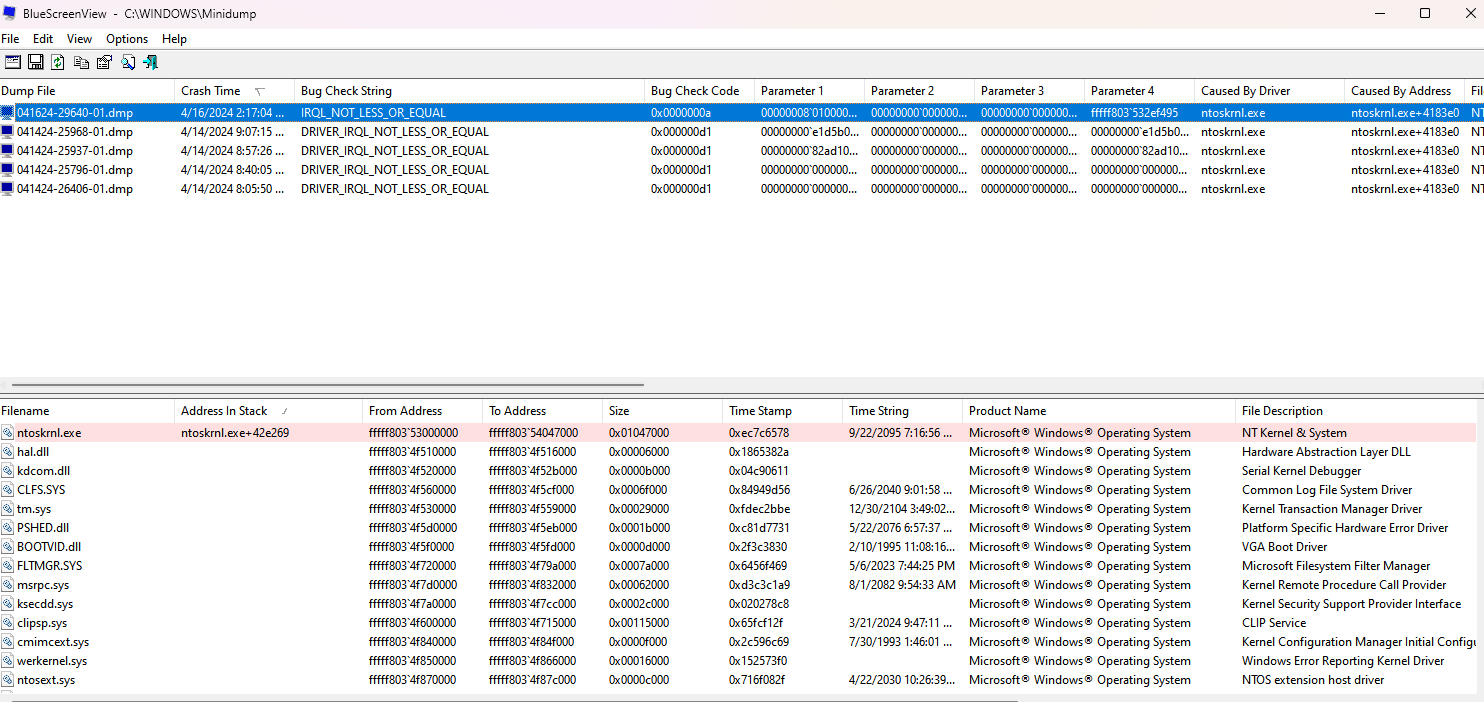The height and width of the screenshot is (702, 1484).
Task: Open the Options menu
Action: pyautogui.click(x=127, y=38)
